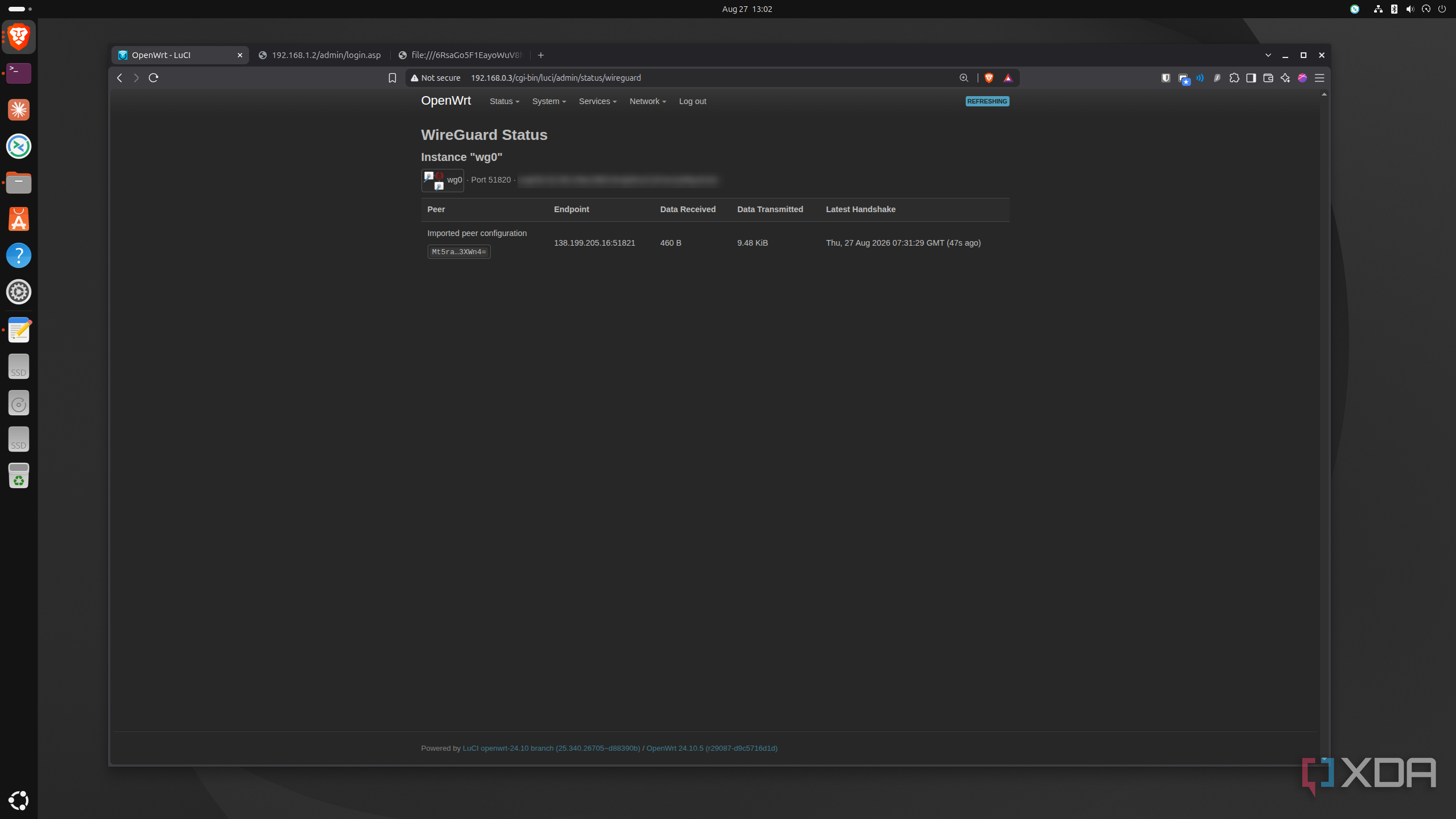
Task: Open the Trash in the dock
Action: coord(19,475)
